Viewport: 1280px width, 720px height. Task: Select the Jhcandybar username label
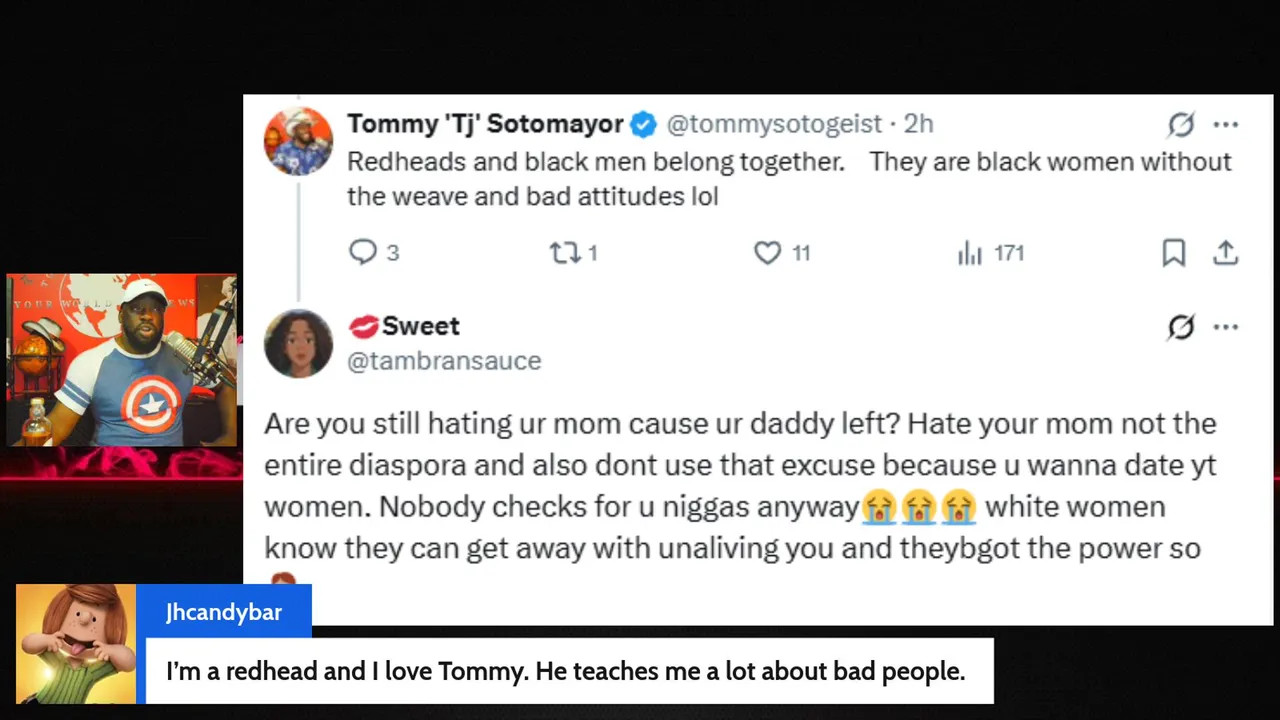[224, 612]
